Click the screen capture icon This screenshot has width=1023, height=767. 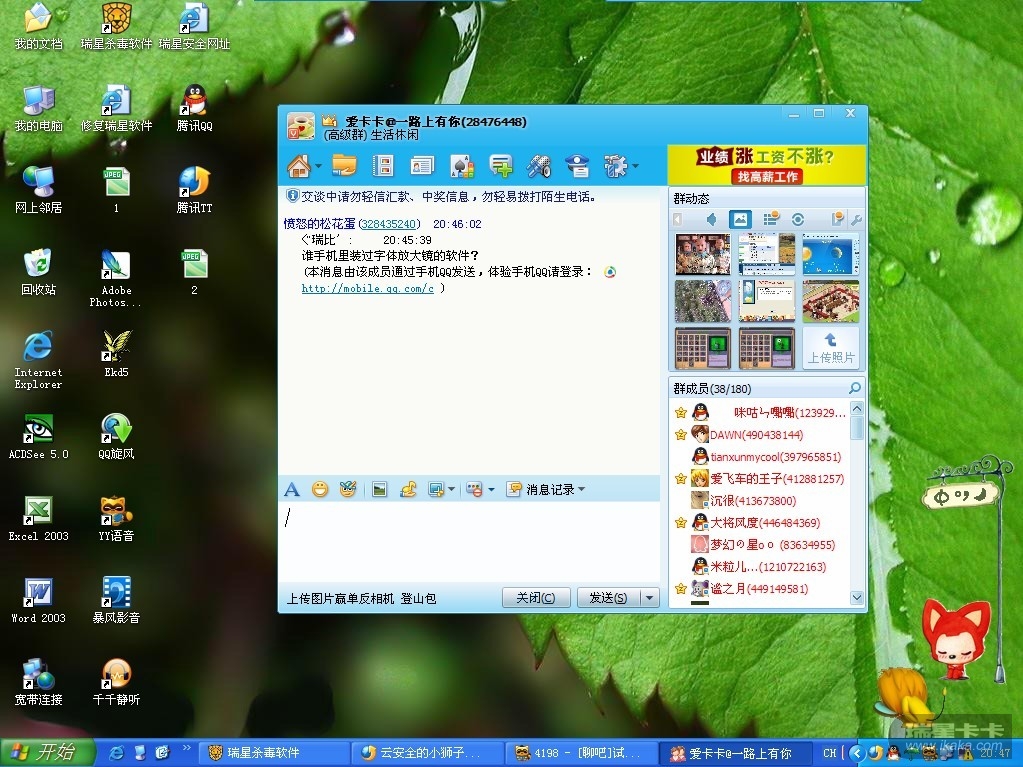pyautogui.click(x=436, y=489)
